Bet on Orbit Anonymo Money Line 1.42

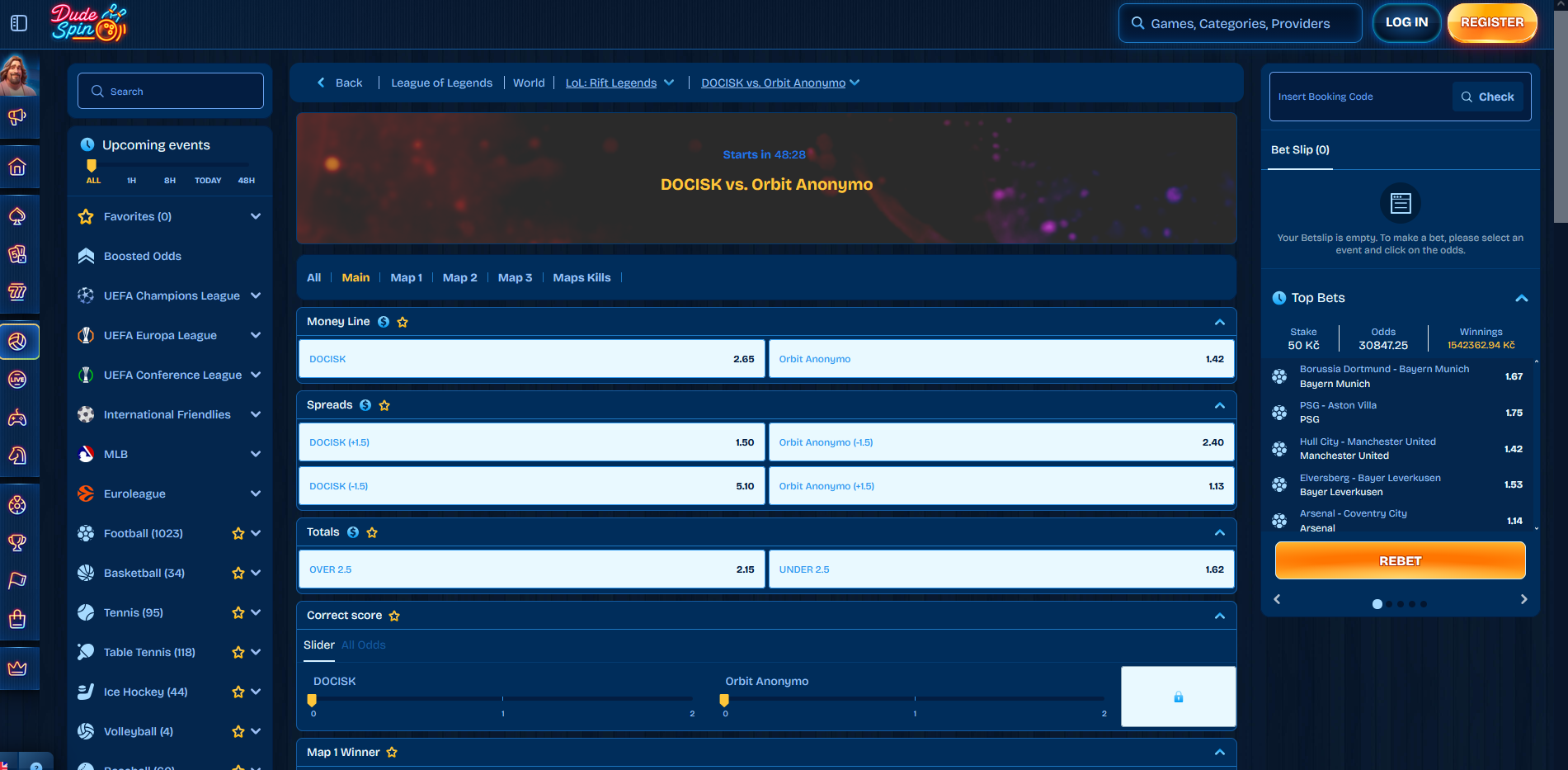(x=1001, y=359)
